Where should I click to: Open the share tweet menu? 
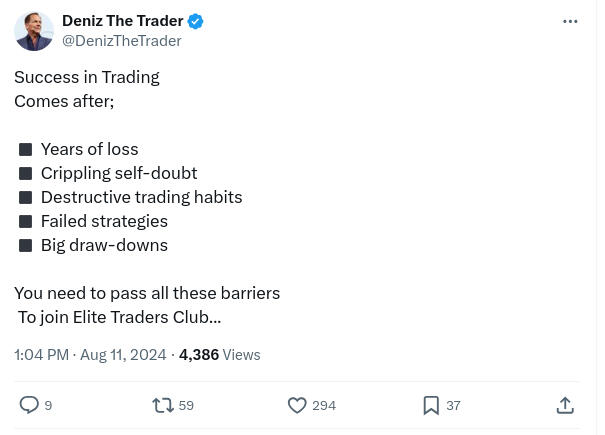point(565,405)
